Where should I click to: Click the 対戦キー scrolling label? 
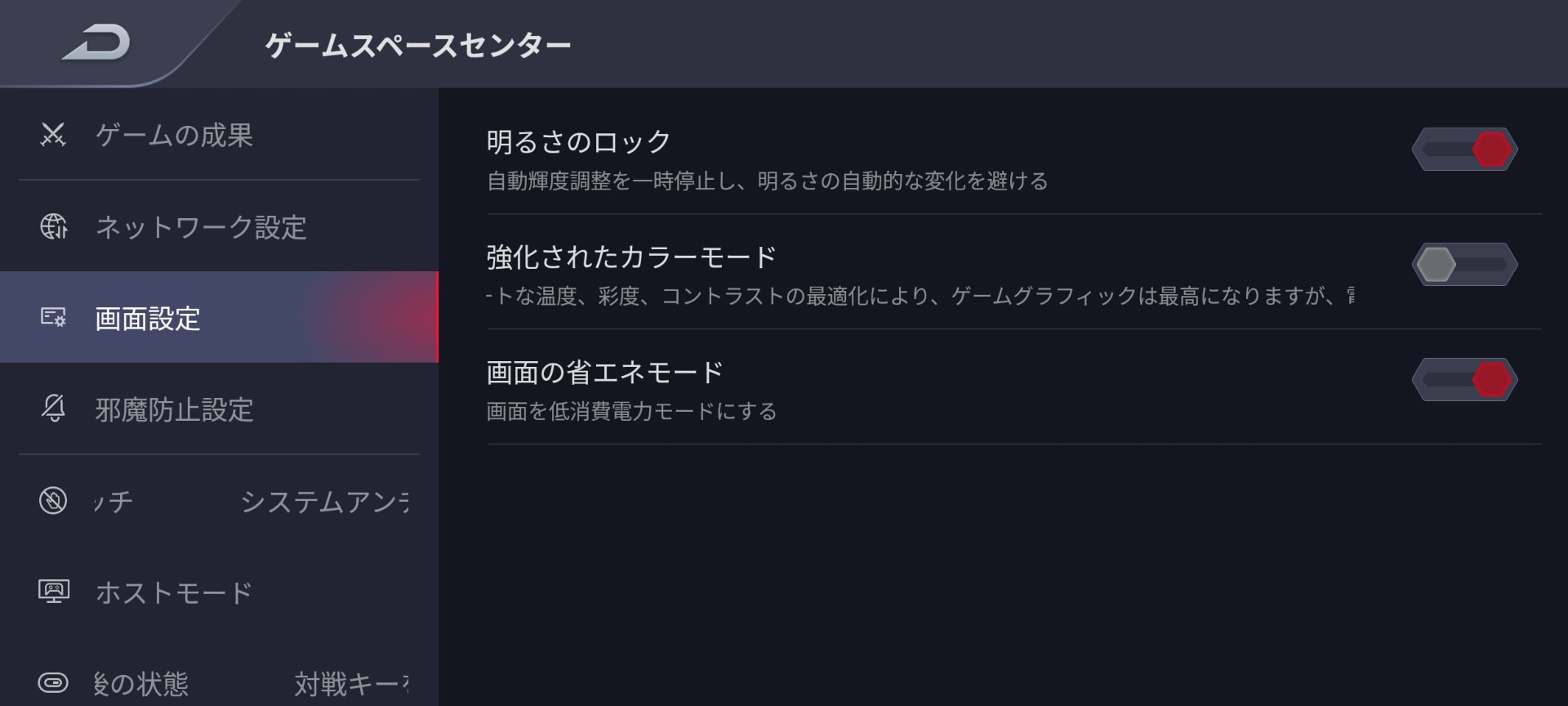click(x=351, y=684)
